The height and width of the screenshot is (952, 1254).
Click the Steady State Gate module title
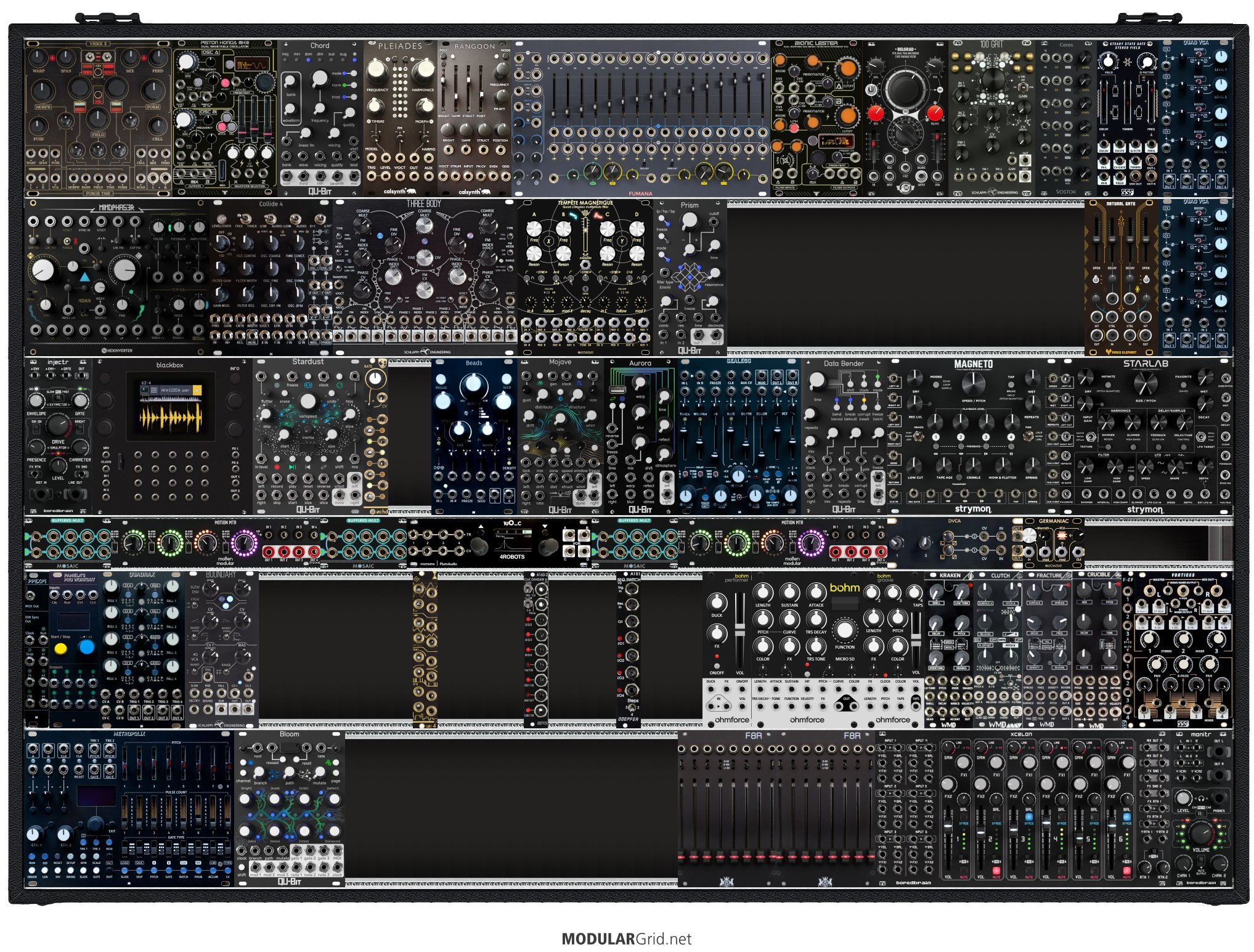[x=1128, y=45]
